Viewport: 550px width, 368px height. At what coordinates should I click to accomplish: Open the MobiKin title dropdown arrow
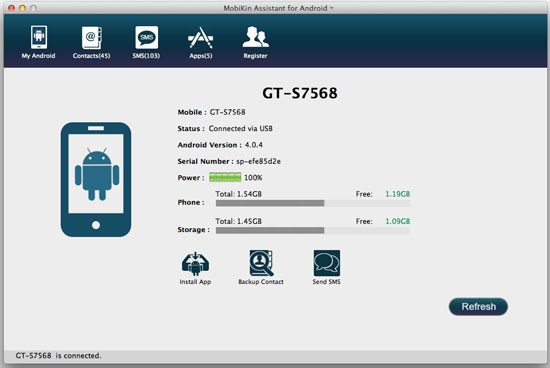point(331,8)
